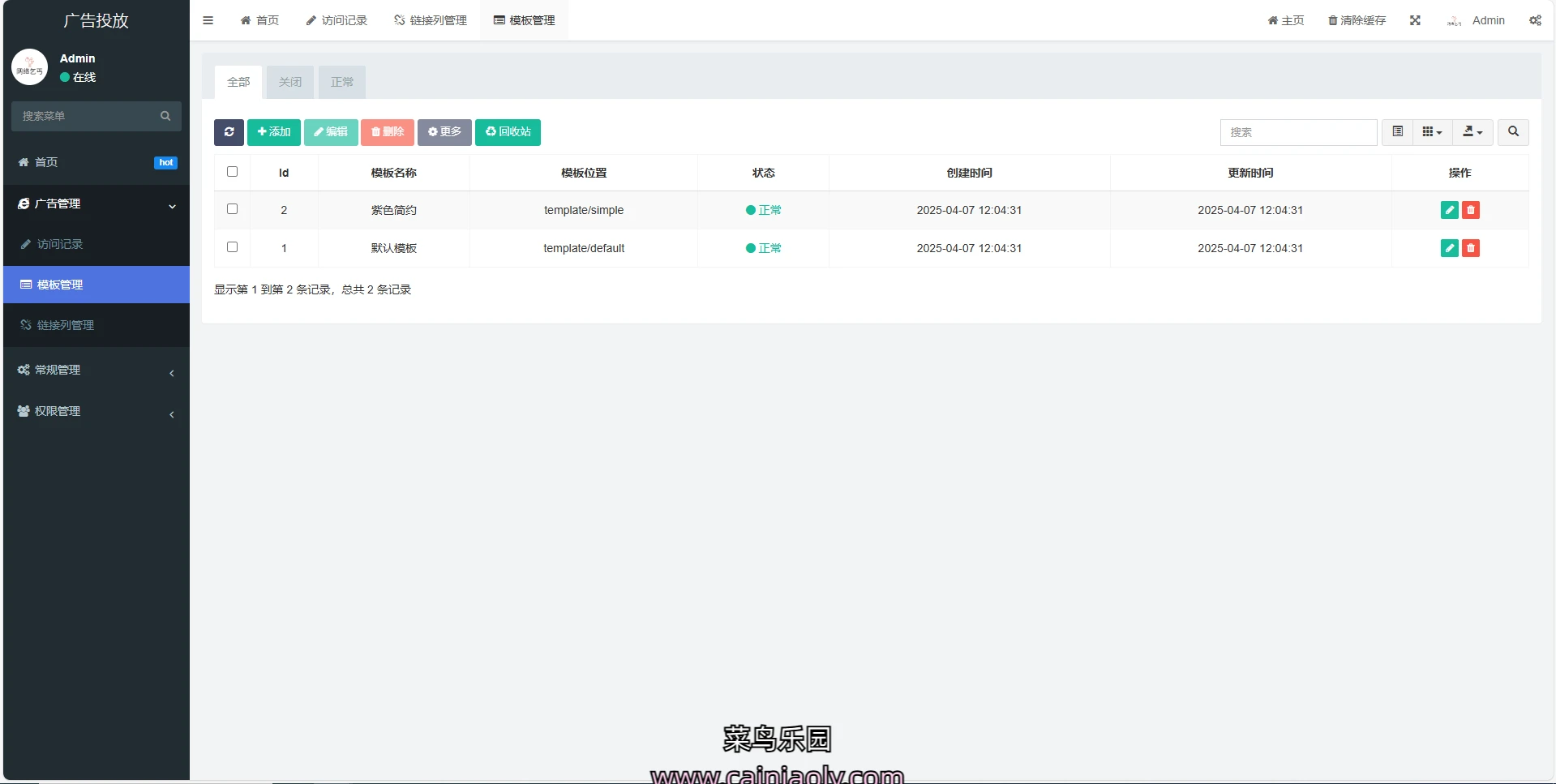
Task: Toggle the table card view icon
Action: (x=1397, y=132)
